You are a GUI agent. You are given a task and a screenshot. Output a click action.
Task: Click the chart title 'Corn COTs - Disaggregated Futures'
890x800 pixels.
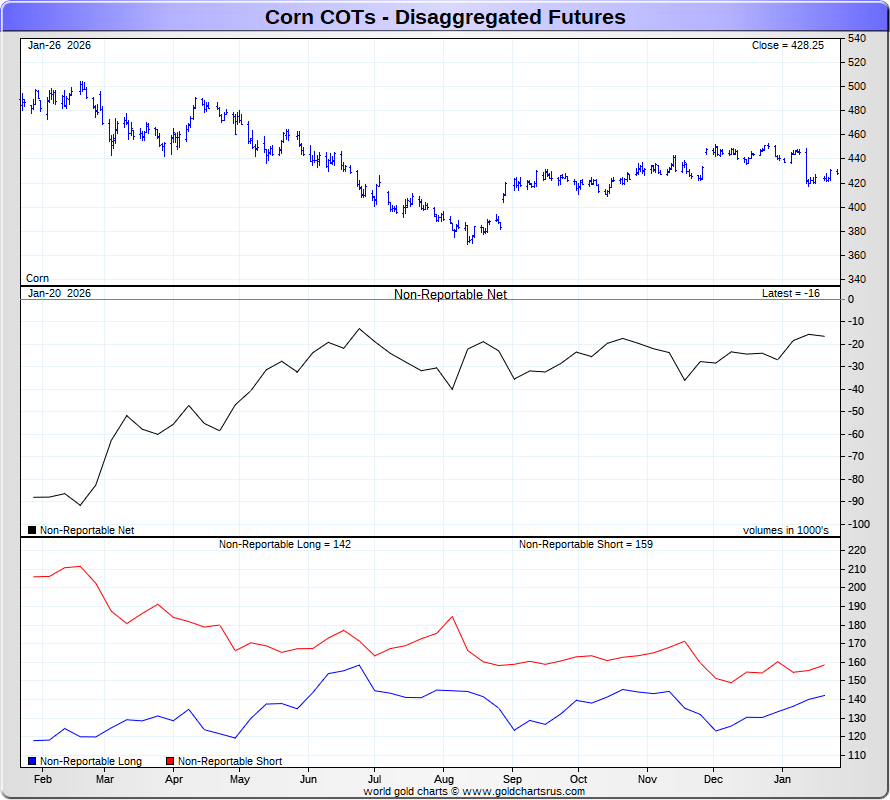445,17
